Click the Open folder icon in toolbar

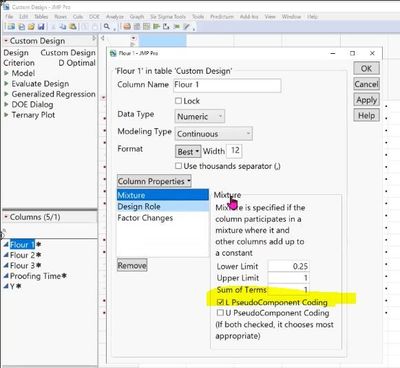pyautogui.click(x=31, y=27)
